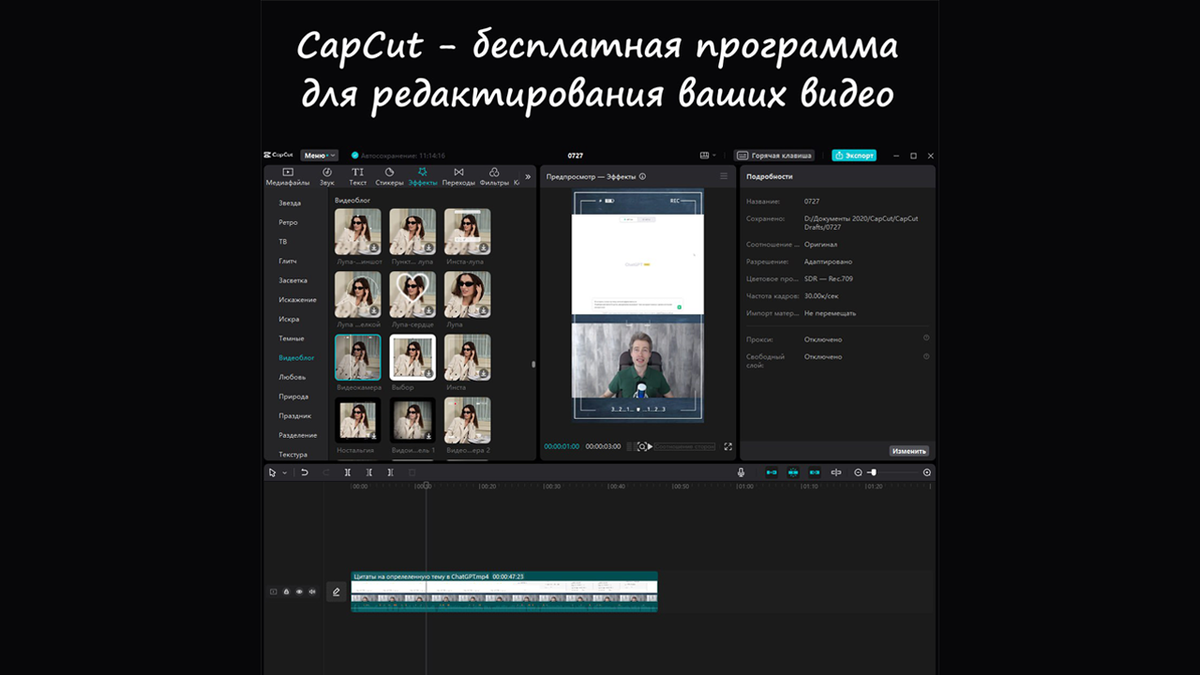Screen dimensions: 1200x675
Task: Click the info icon next to Предпросмотр — Эффекты
Action: pyautogui.click(x=642, y=176)
